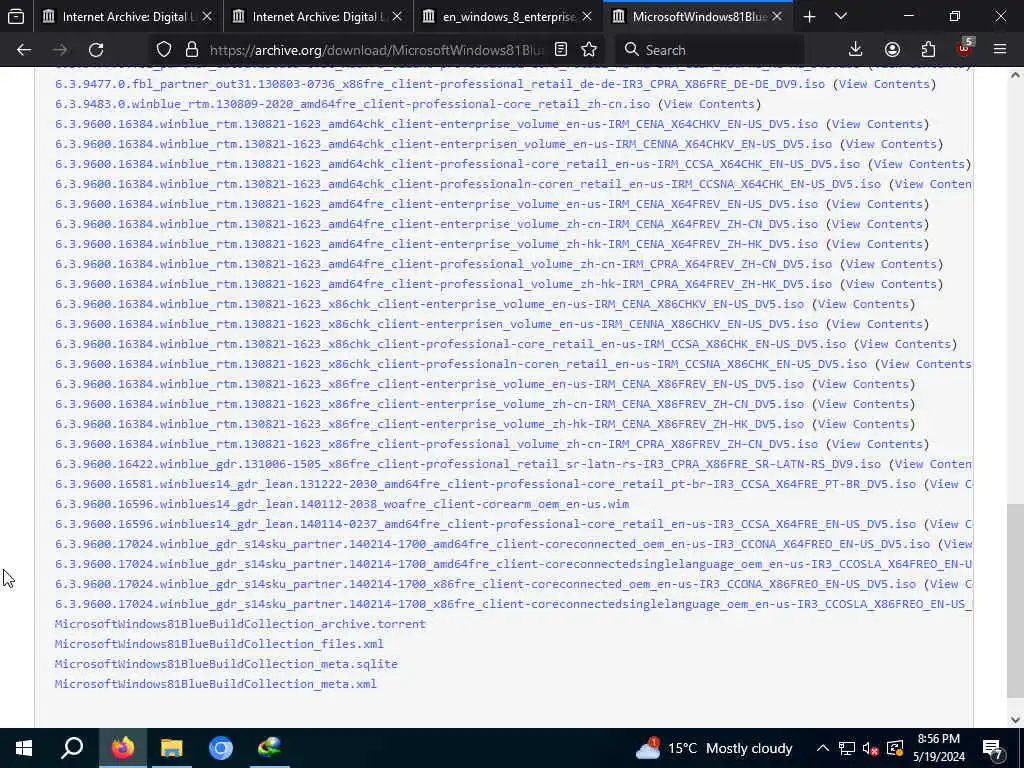
Task: View Contents of amd64fre professional zh-hk iso
Action: point(891,284)
